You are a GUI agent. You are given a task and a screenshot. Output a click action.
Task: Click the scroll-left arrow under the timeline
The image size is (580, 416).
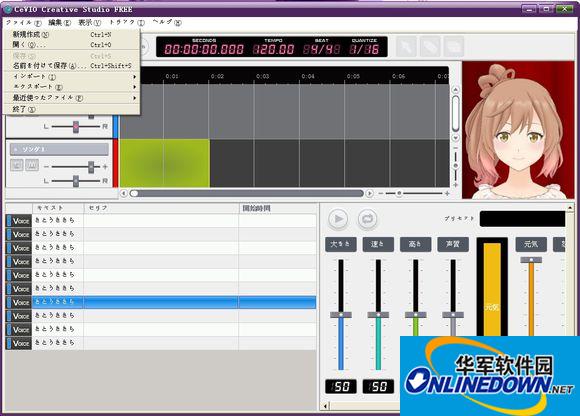point(124,193)
